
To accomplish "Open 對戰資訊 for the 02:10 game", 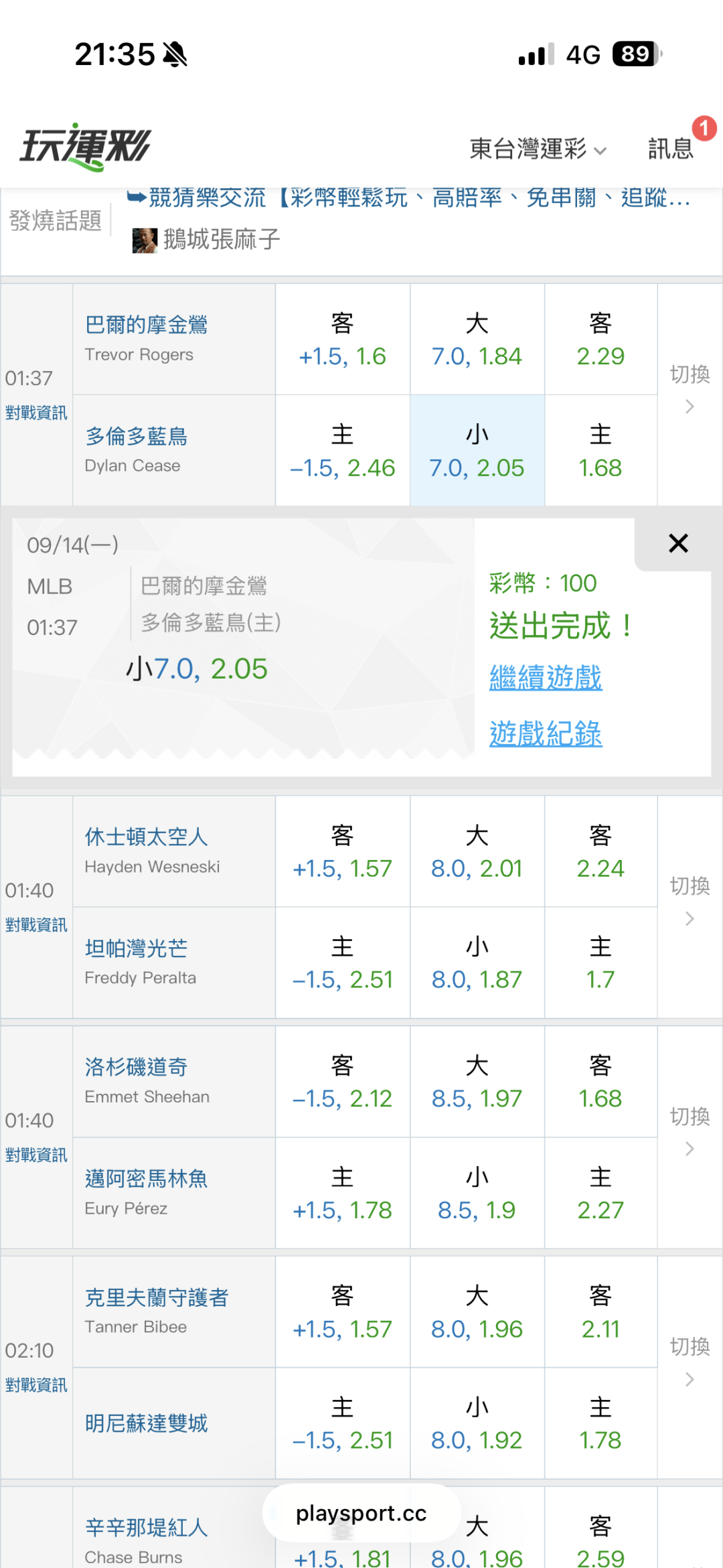I will click(36, 1385).
